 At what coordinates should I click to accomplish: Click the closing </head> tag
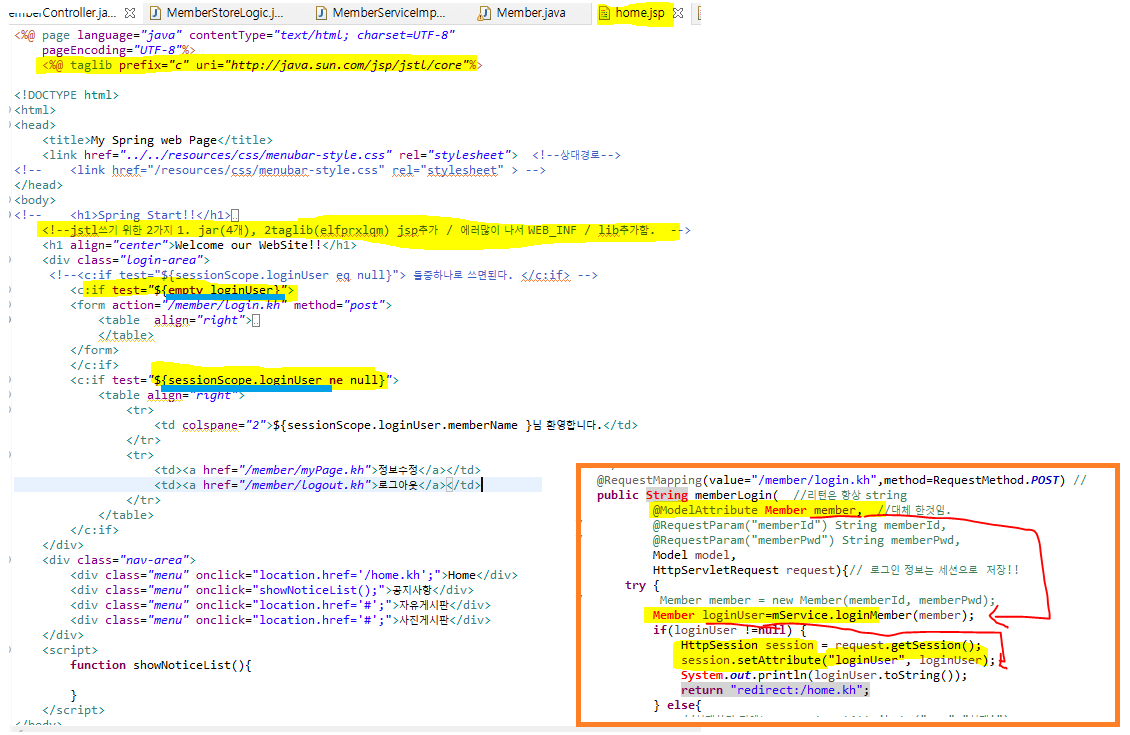[x=38, y=185]
